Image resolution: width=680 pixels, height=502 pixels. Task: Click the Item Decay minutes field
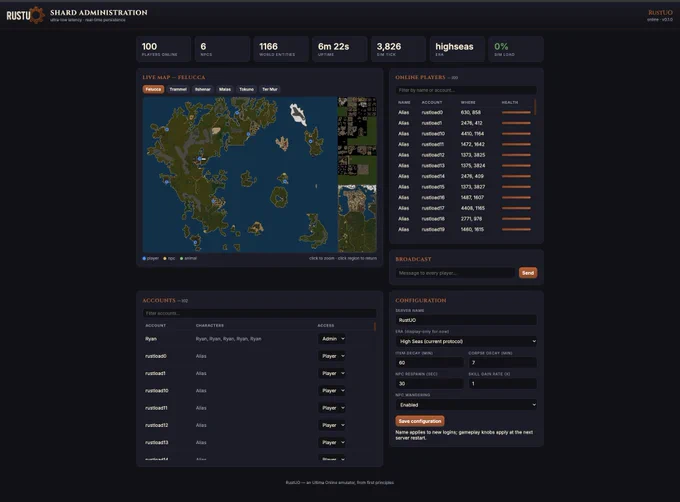(430, 362)
